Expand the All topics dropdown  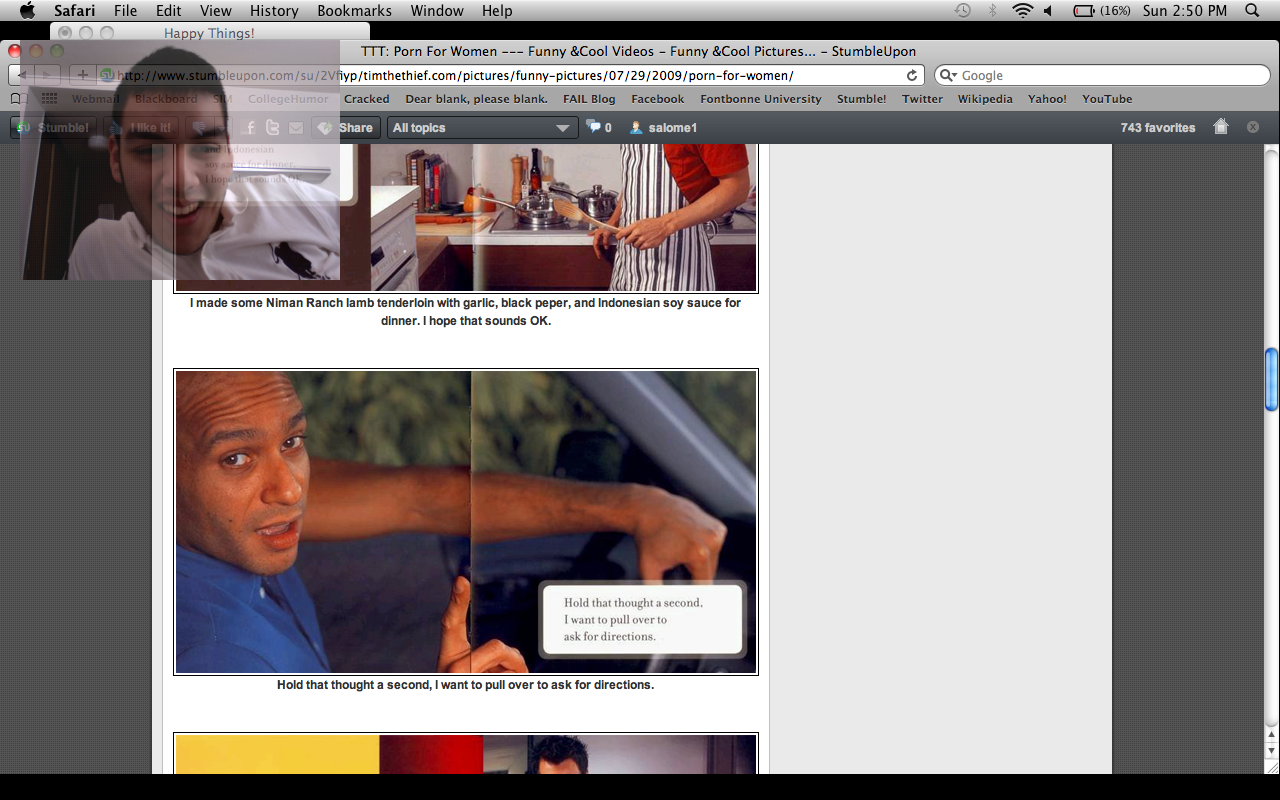pos(482,127)
